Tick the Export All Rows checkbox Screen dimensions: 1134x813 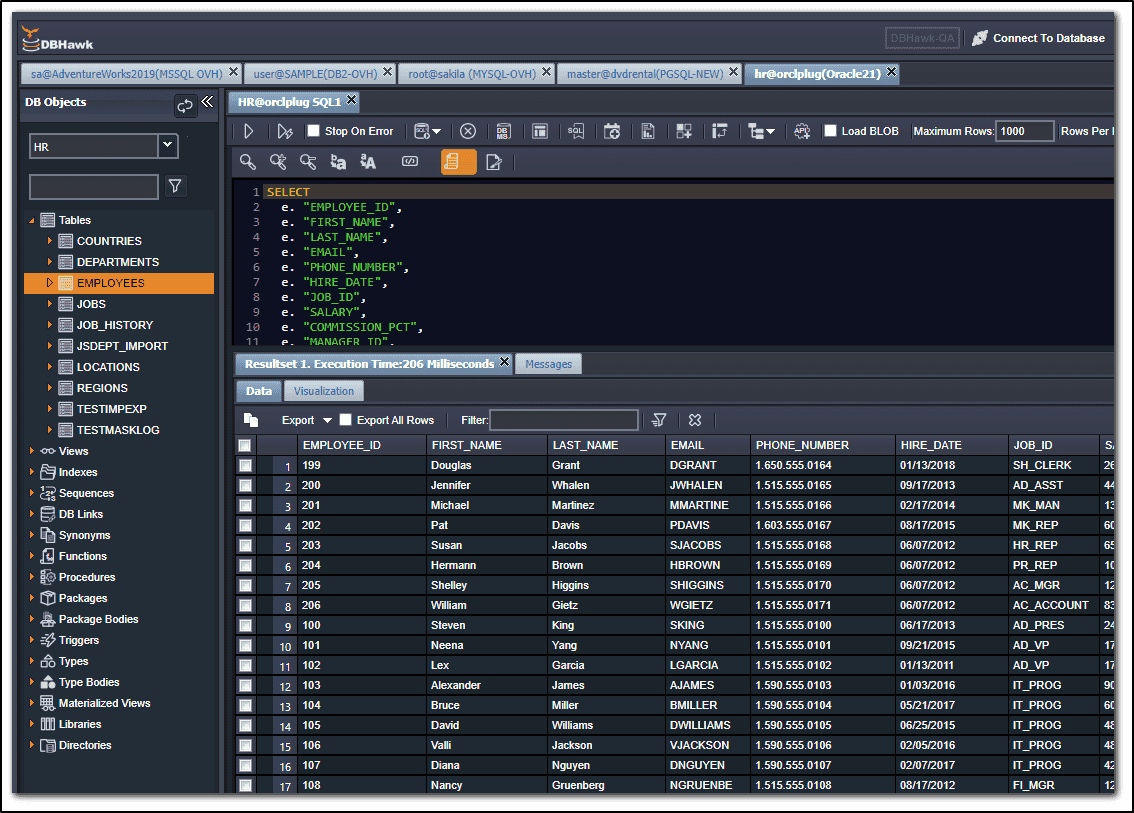coord(346,420)
